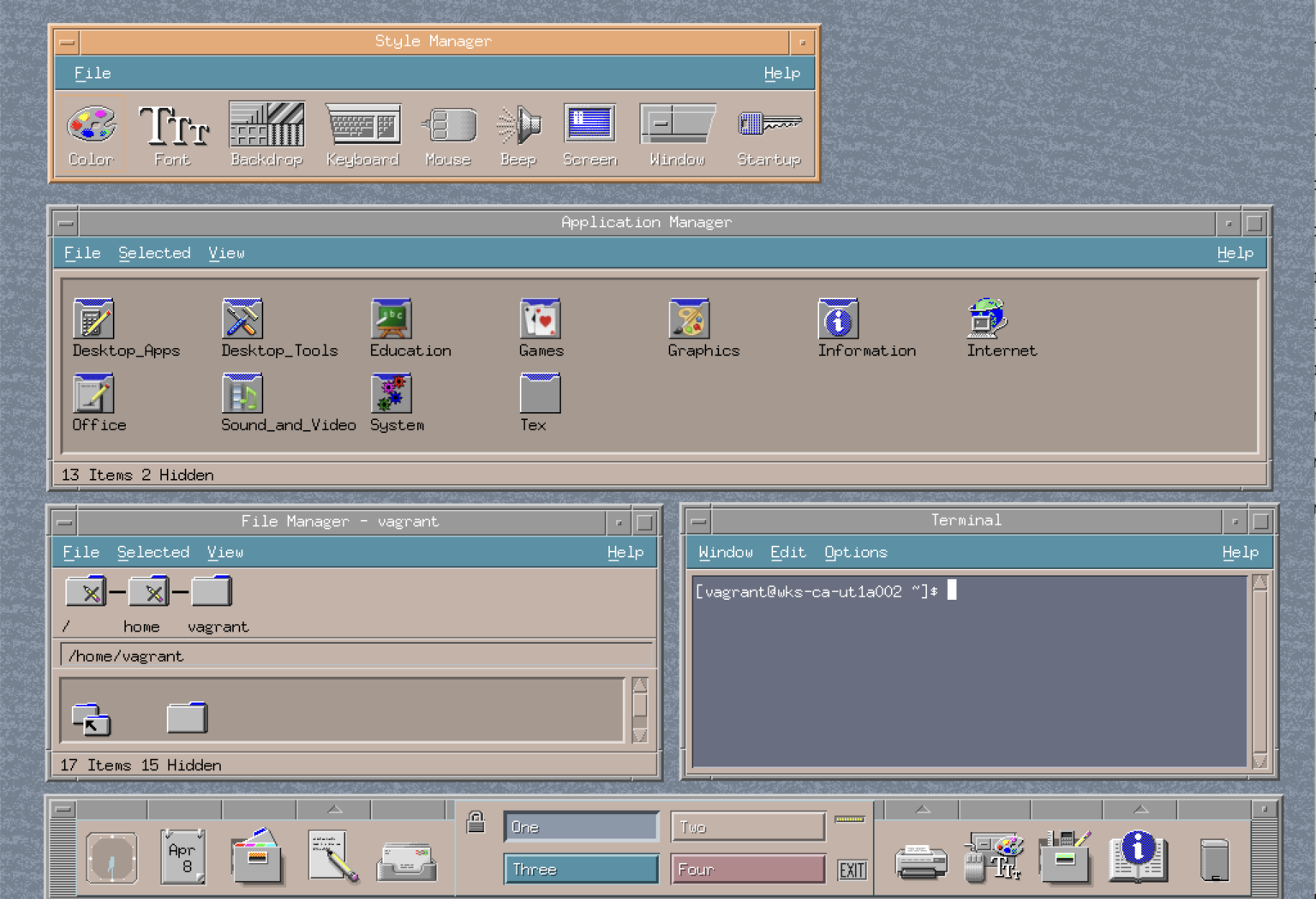Click the EXIT button on the front panel
Image resolution: width=1316 pixels, height=899 pixels.
[x=851, y=869]
